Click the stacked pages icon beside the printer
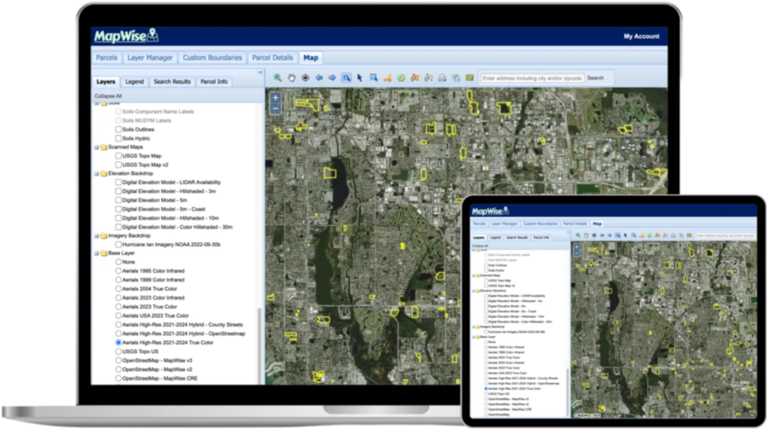This screenshot has height=430, width=768. point(456,78)
